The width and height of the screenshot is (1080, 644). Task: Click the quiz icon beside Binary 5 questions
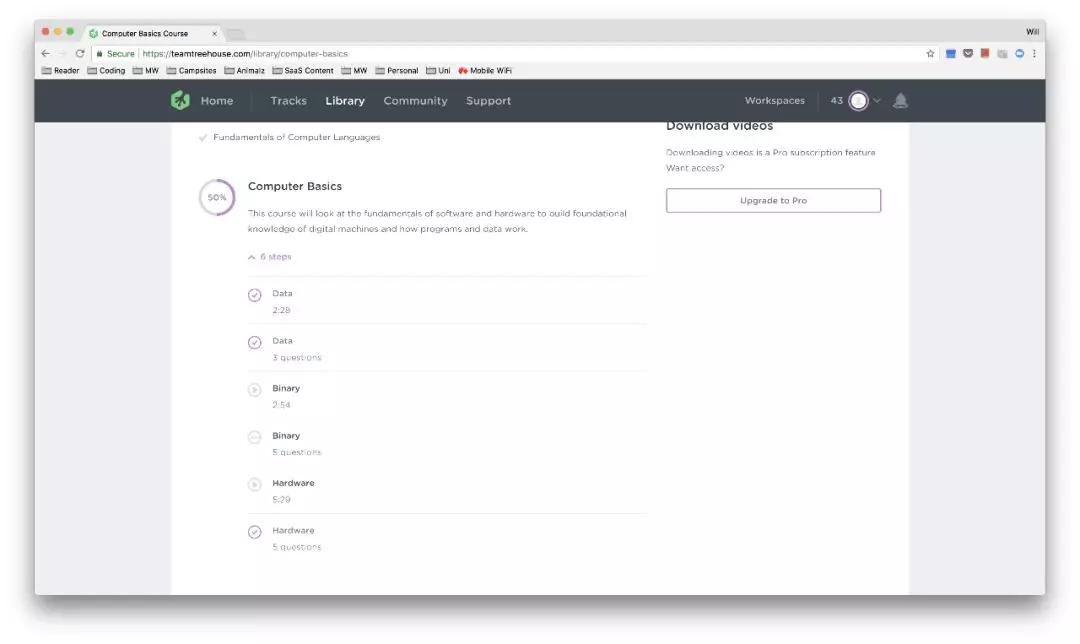[x=255, y=437]
